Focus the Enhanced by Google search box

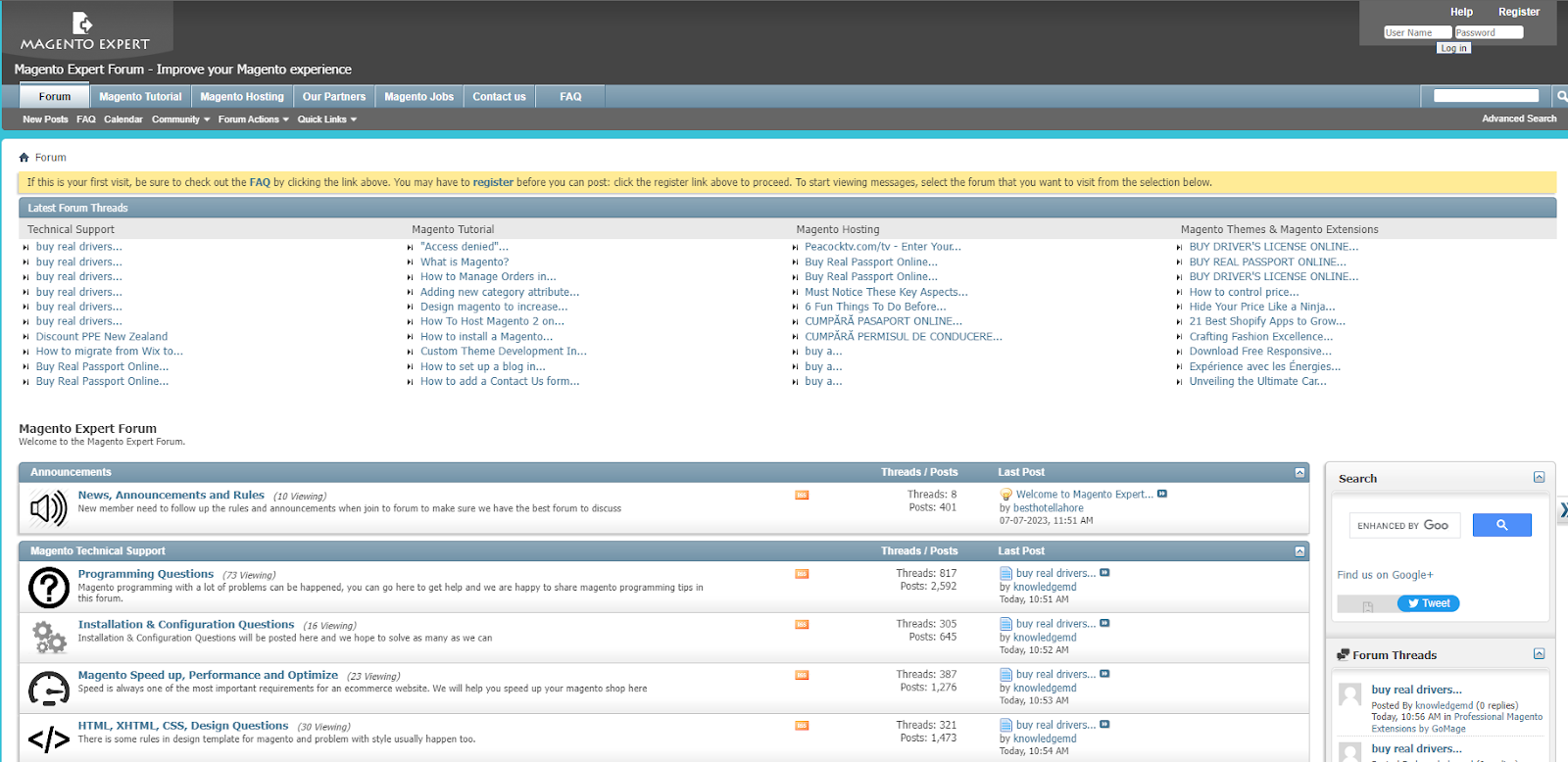pyautogui.click(x=1404, y=526)
